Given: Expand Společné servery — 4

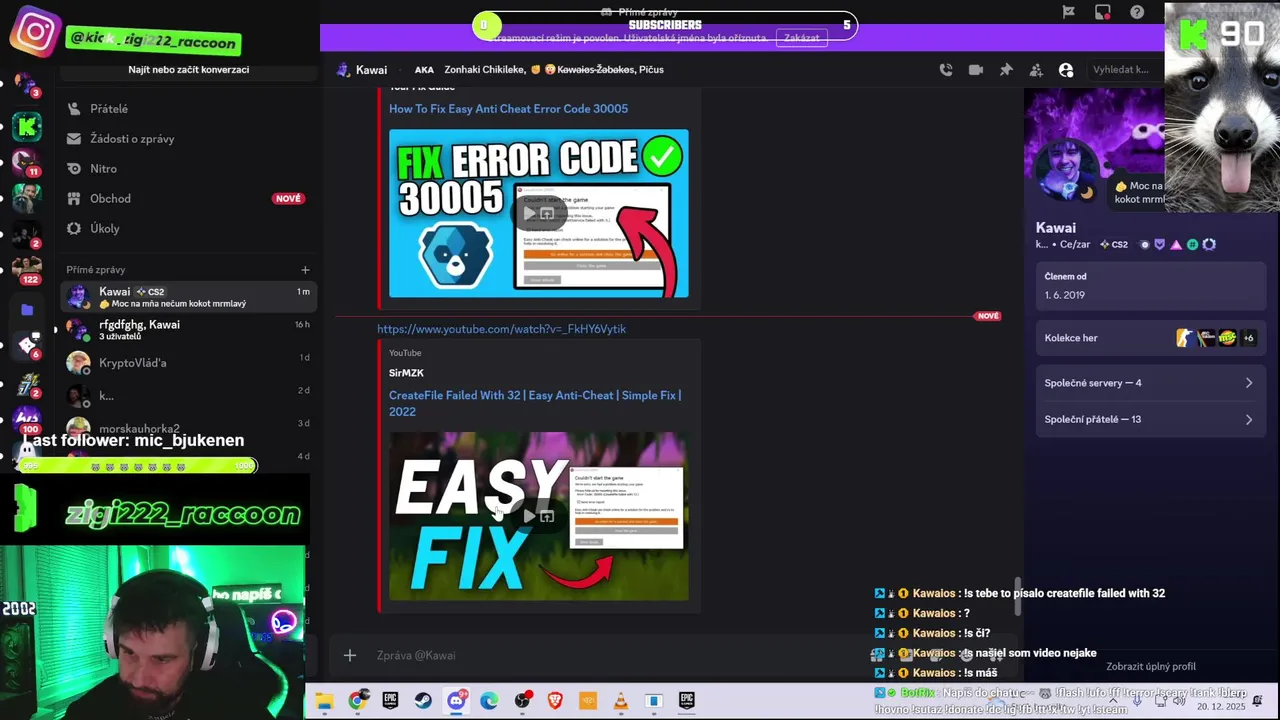Looking at the screenshot, I should [x=1149, y=383].
